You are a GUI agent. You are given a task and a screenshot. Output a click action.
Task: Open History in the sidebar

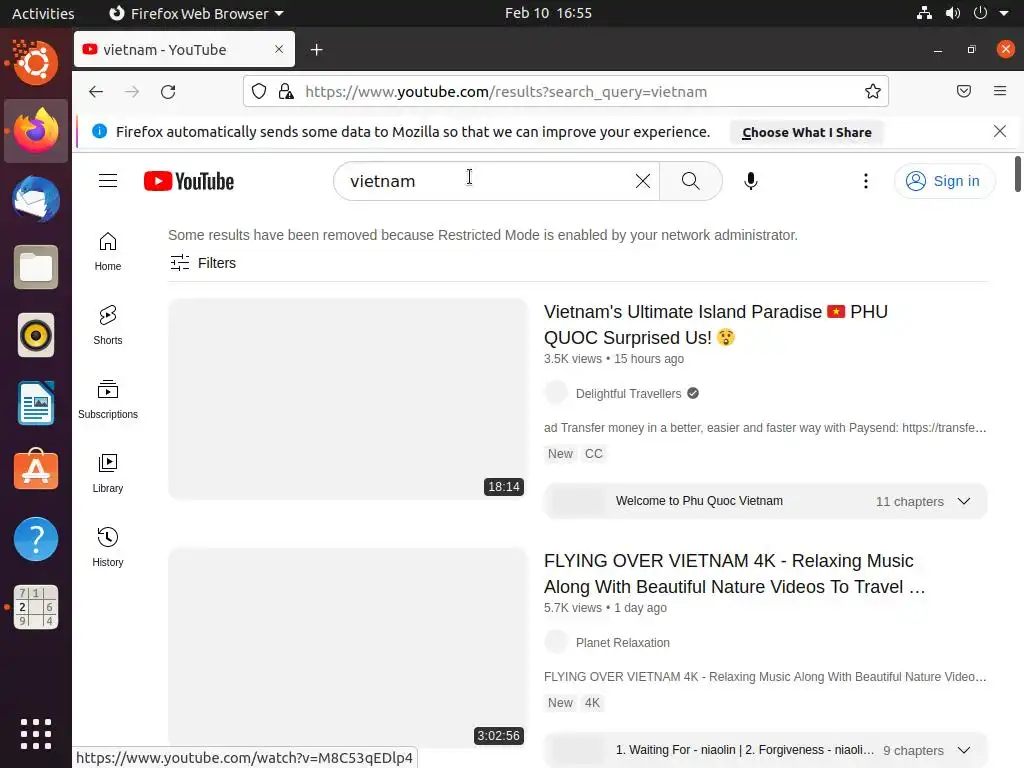(x=108, y=547)
